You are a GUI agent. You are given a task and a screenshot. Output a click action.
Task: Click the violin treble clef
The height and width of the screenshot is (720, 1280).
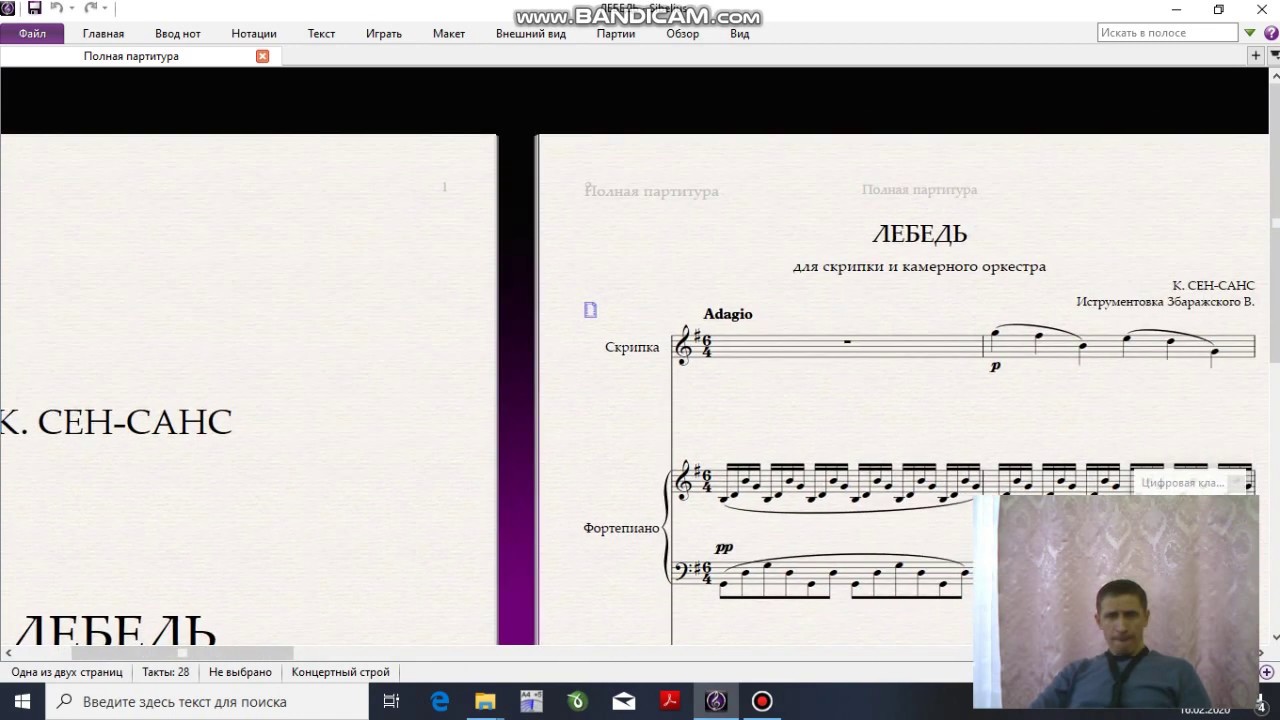coord(685,346)
